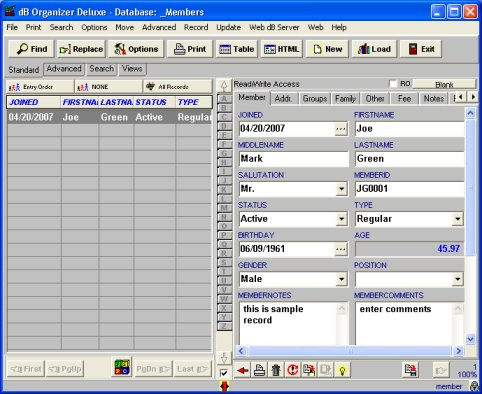
Task: Click the NONE secondary sort button
Action: click(108, 87)
